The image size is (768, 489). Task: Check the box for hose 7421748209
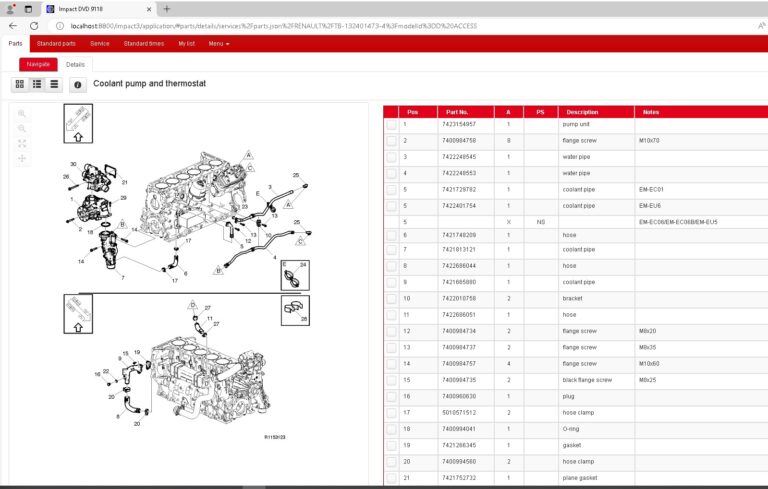(x=391, y=235)
